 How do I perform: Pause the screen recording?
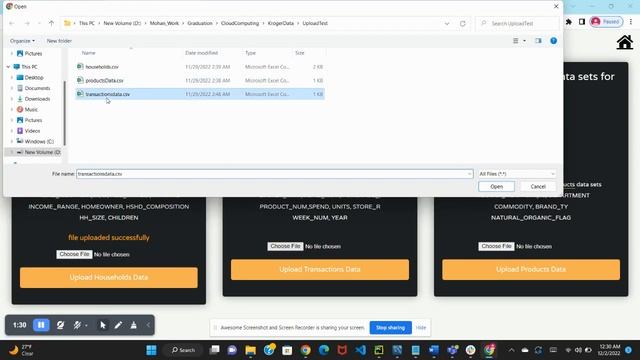pyautogui.click(x=41, y=325)
